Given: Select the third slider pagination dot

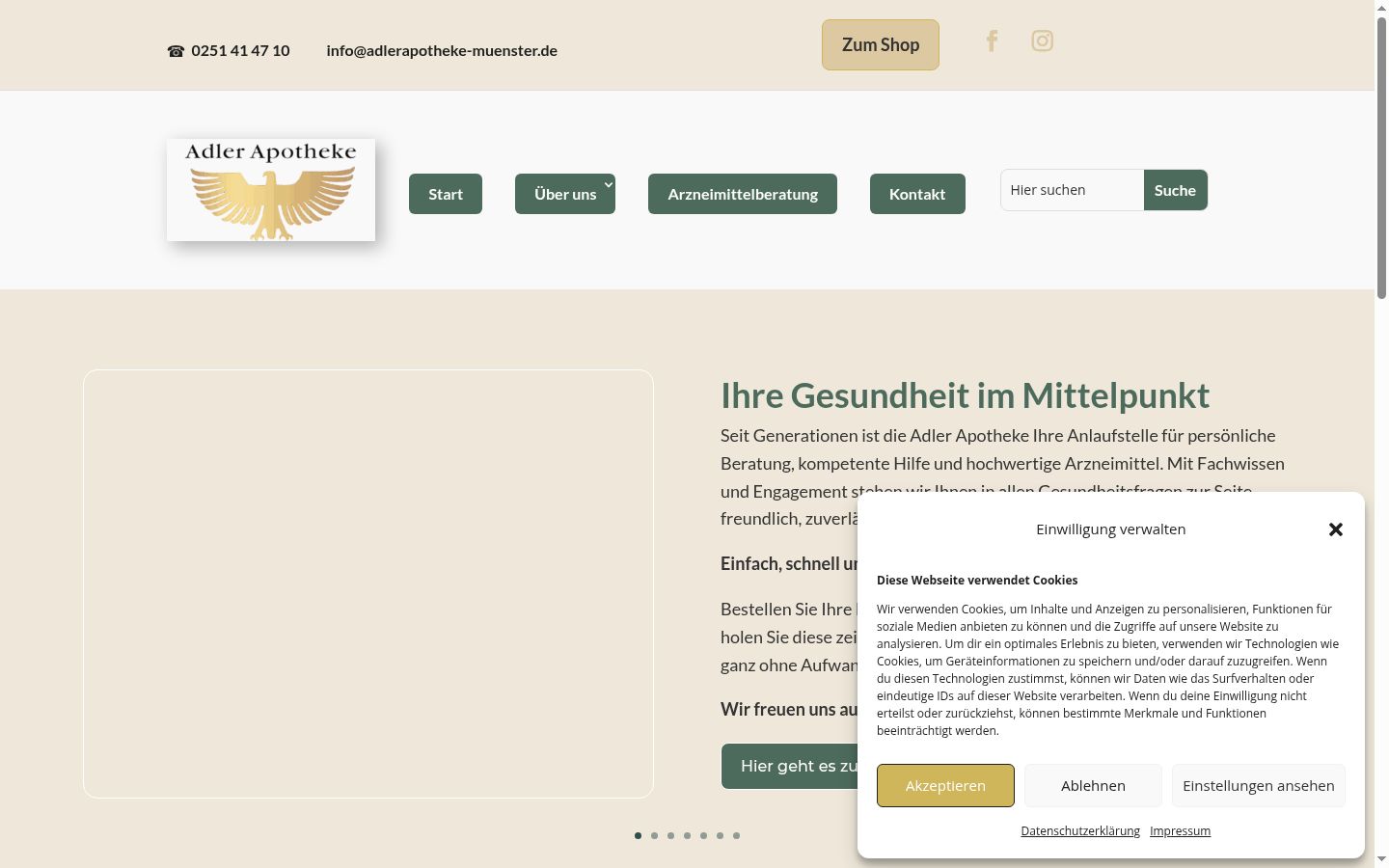Looking at the screenshot, I should [x=670, y=835].
